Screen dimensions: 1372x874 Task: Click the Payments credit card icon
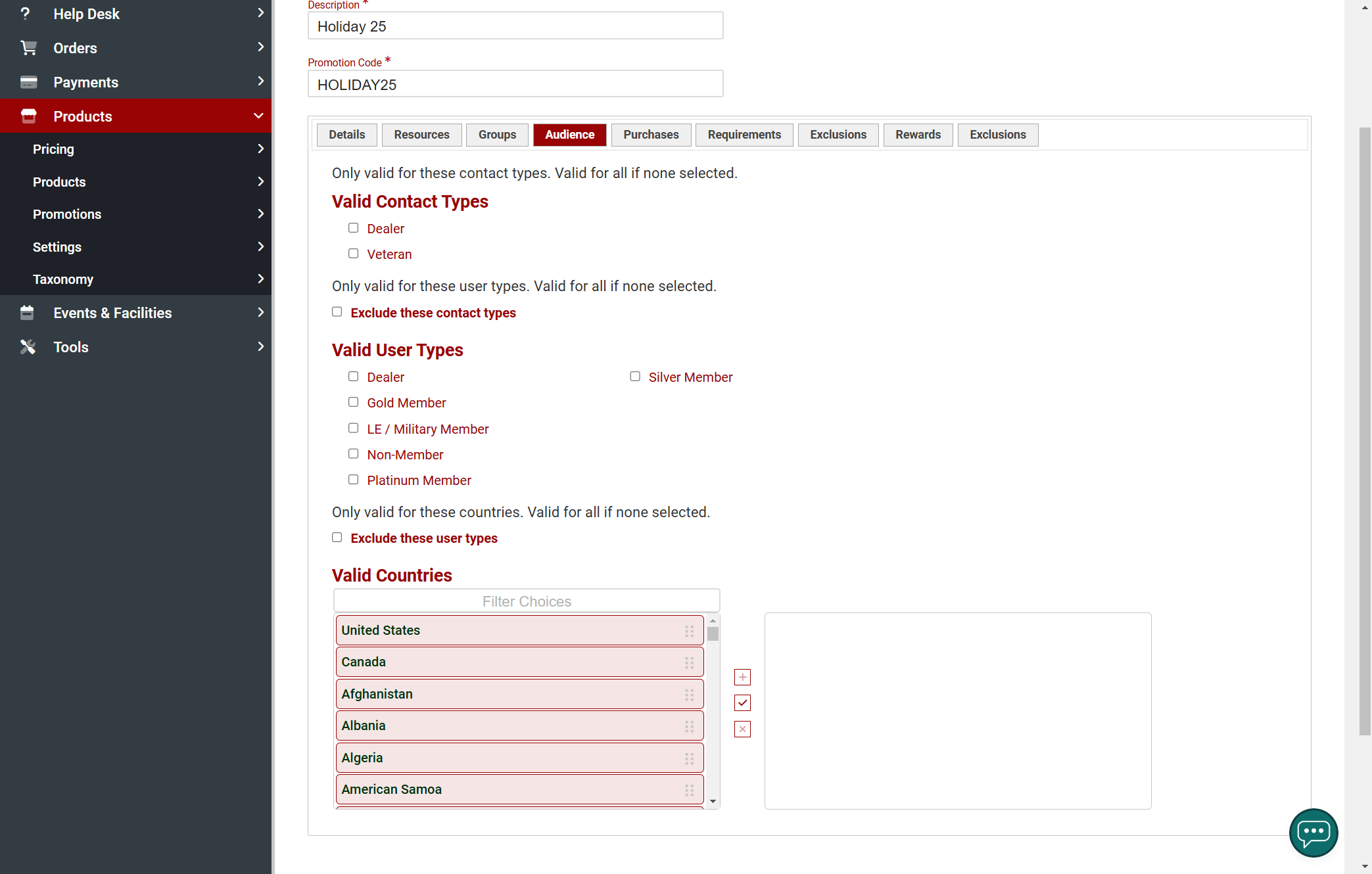(x=28, y=82)
